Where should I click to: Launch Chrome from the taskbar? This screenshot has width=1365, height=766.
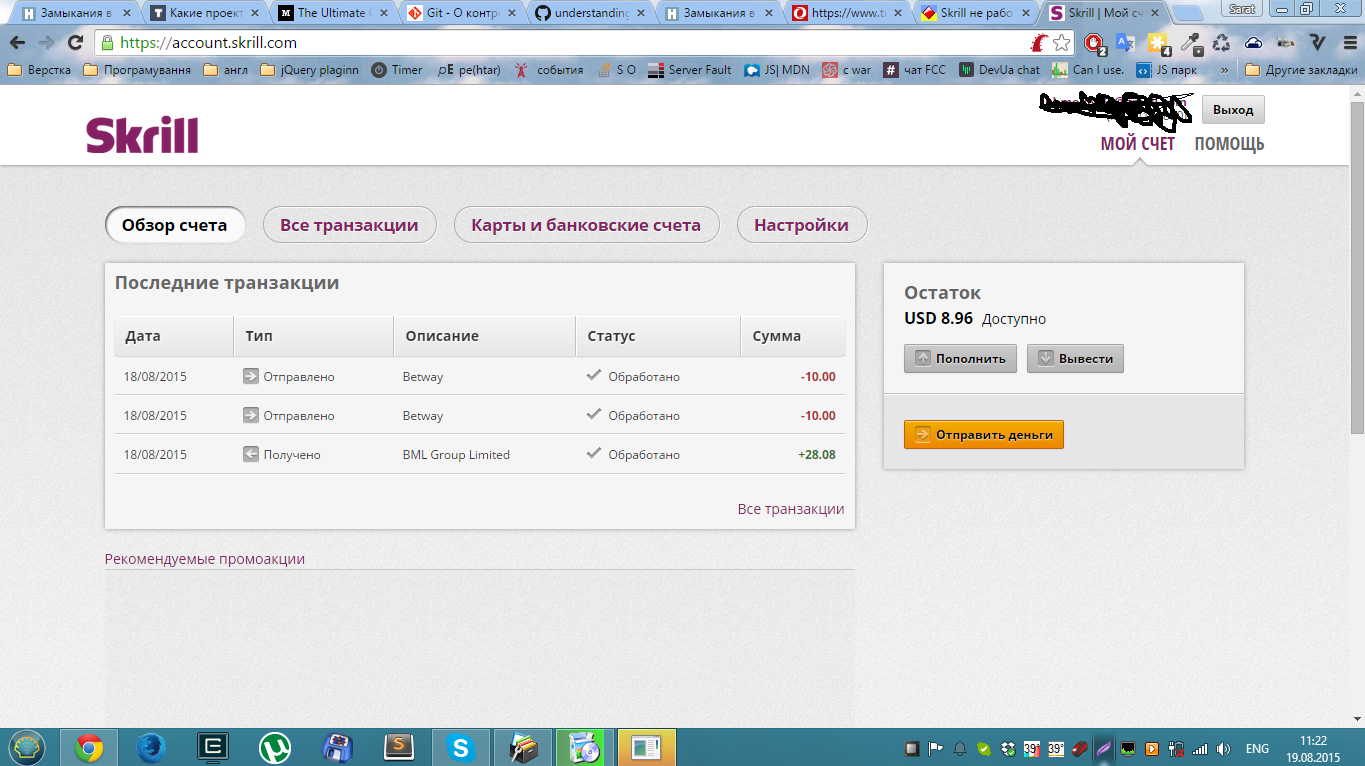[89, 747]
